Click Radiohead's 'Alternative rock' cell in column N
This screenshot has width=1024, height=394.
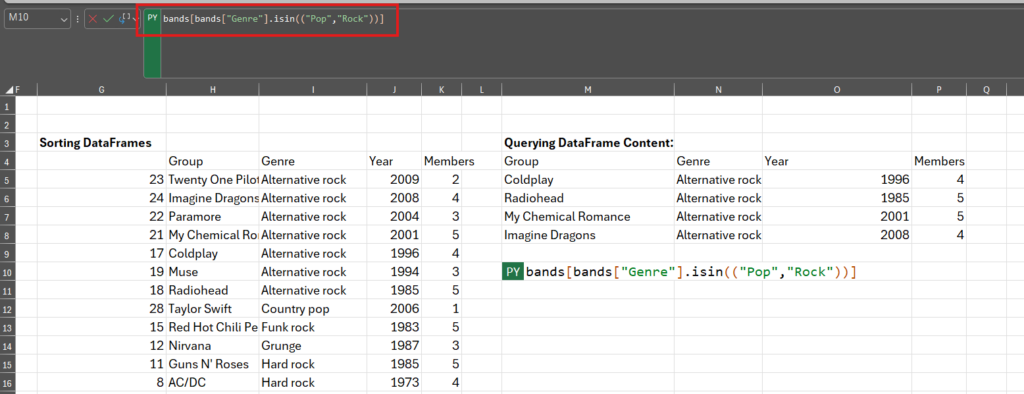tap(718, 198)
